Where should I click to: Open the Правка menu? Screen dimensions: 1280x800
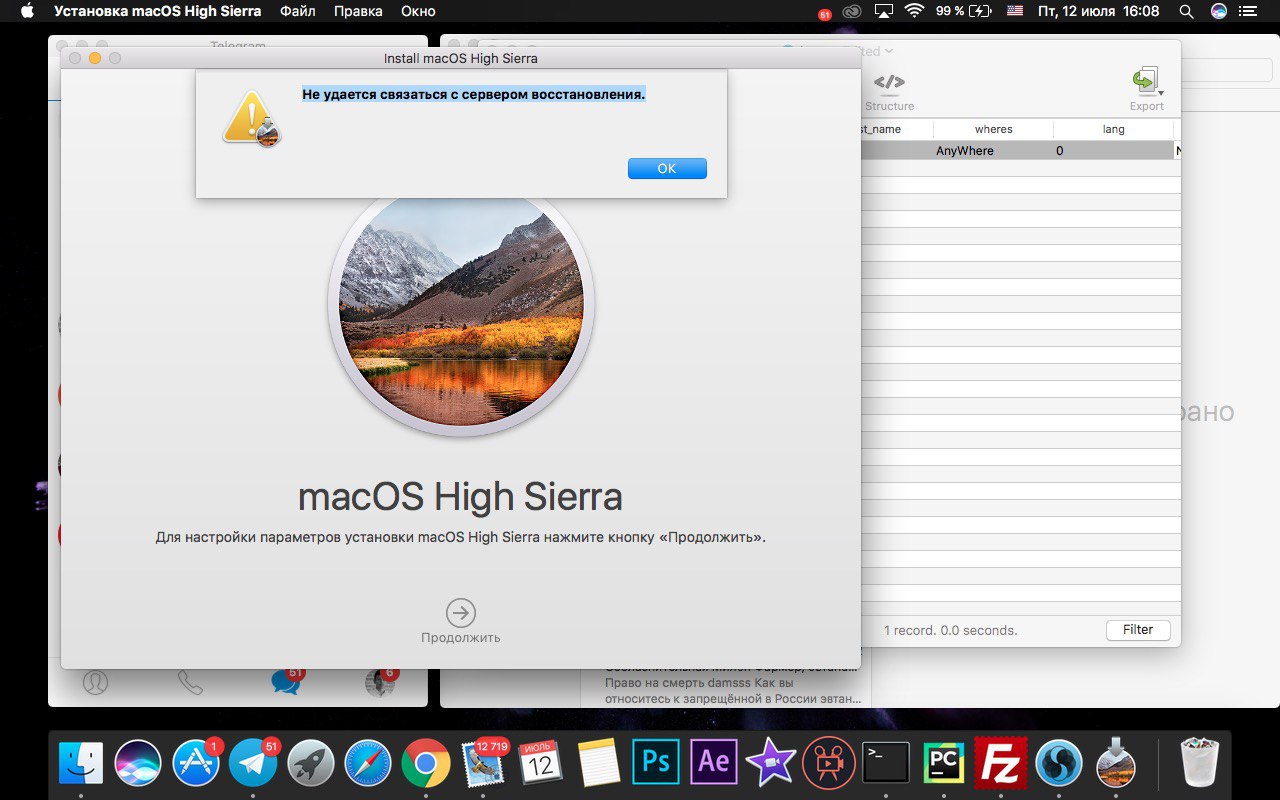358,12
